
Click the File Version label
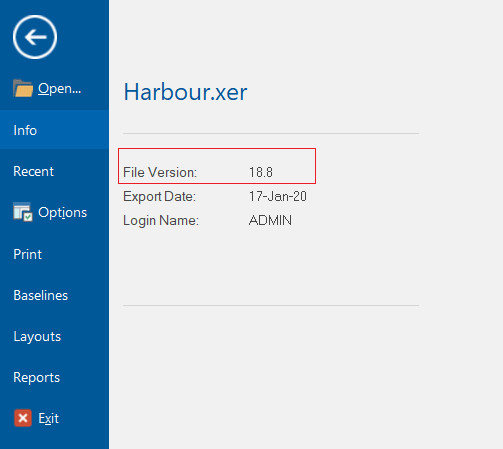[x=160, y=172]
